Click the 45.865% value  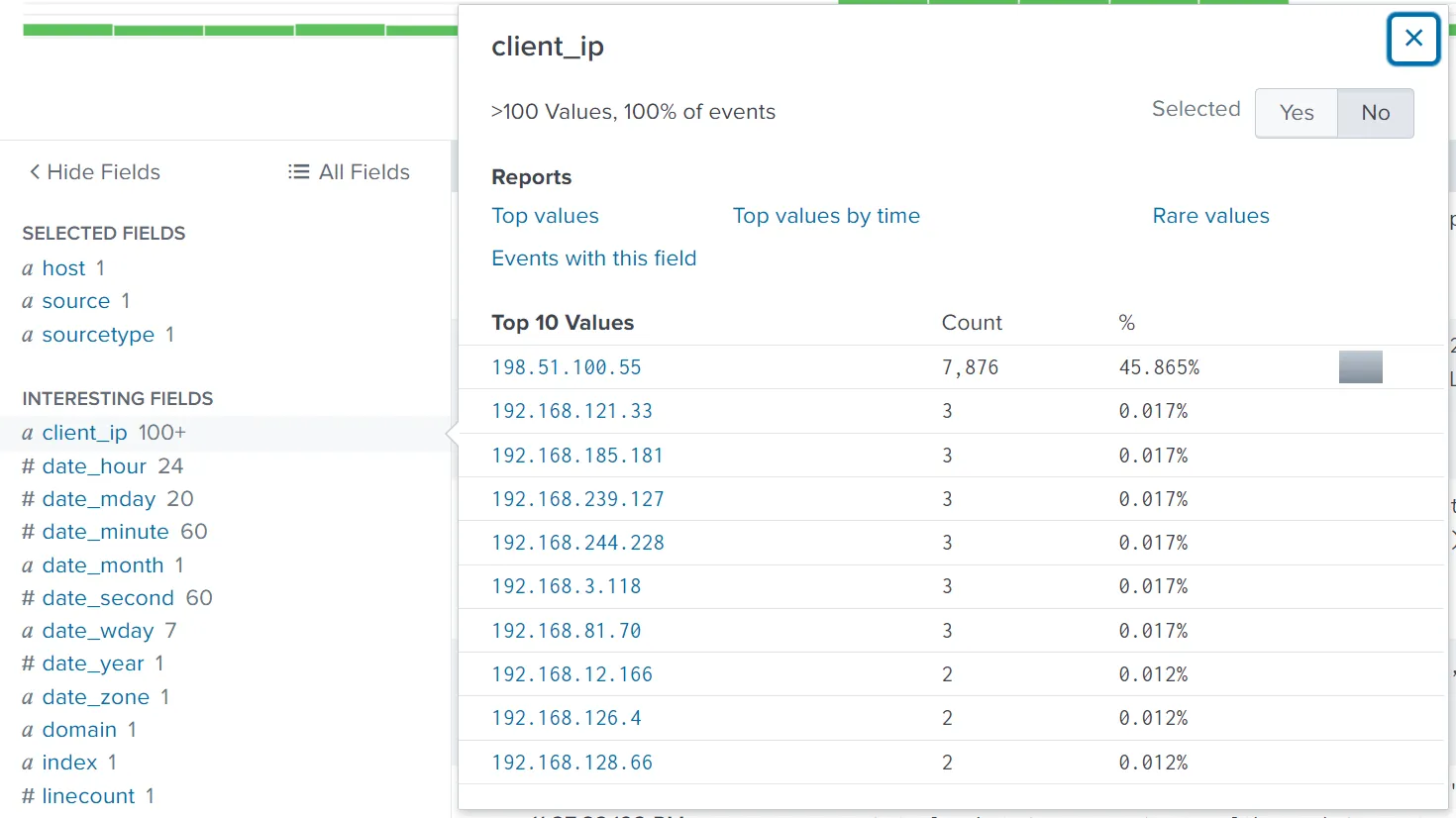[1159, 367]
